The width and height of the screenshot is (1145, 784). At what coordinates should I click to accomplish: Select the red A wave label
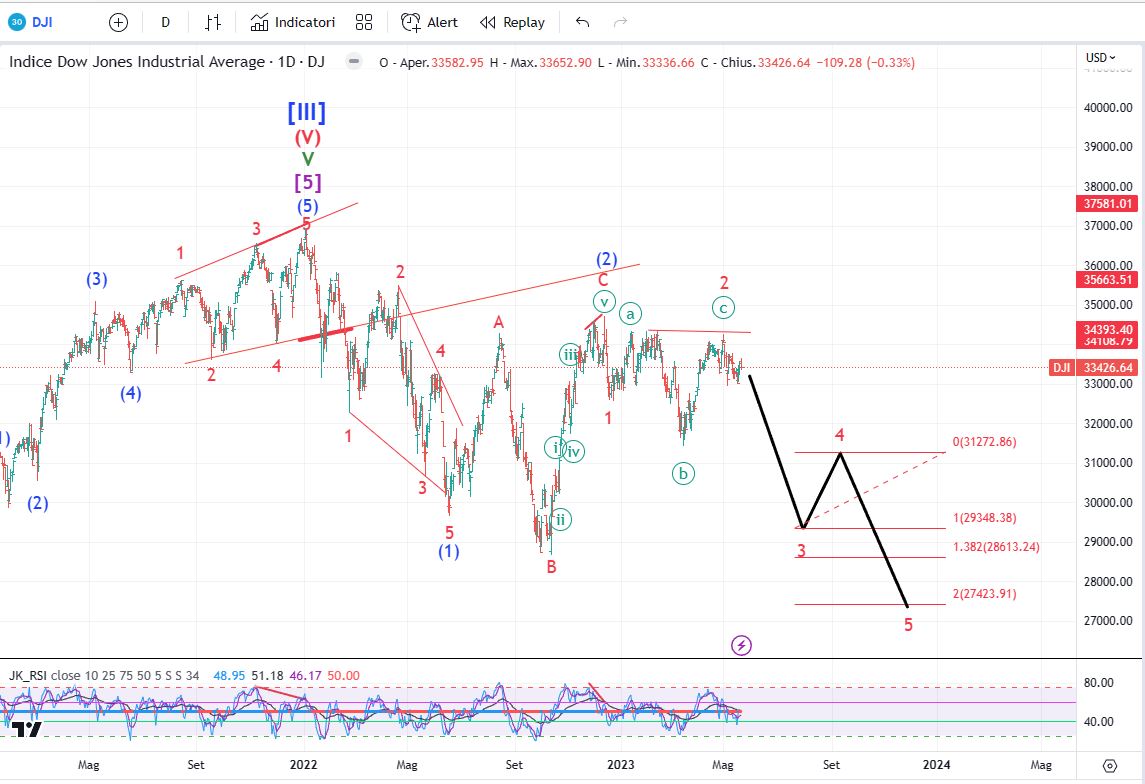click(499, 322)
